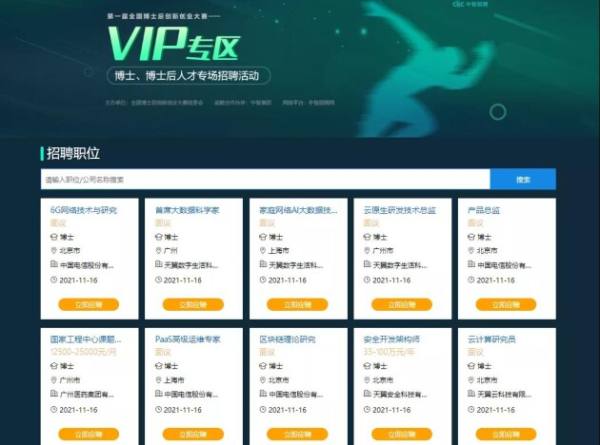Apply now on the 产品总监 card
This screenshot has width=600, height=445.
(506, 305)
